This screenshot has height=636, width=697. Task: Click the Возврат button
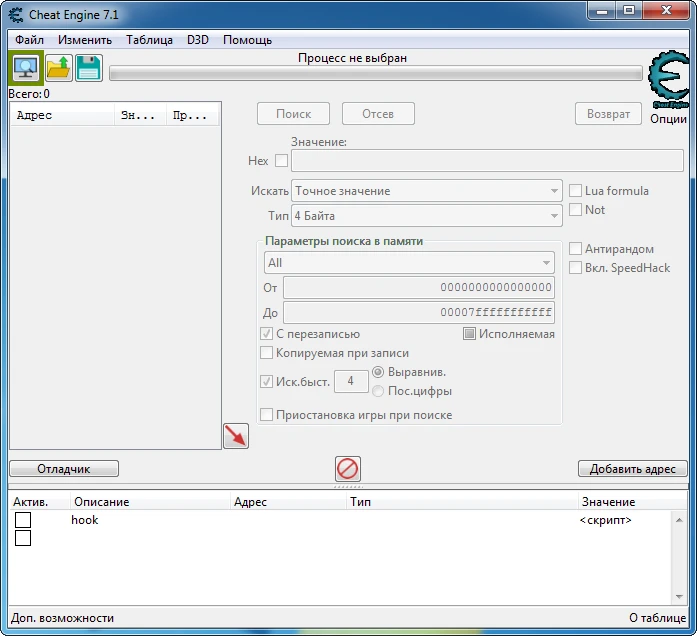tap(608, 114)
